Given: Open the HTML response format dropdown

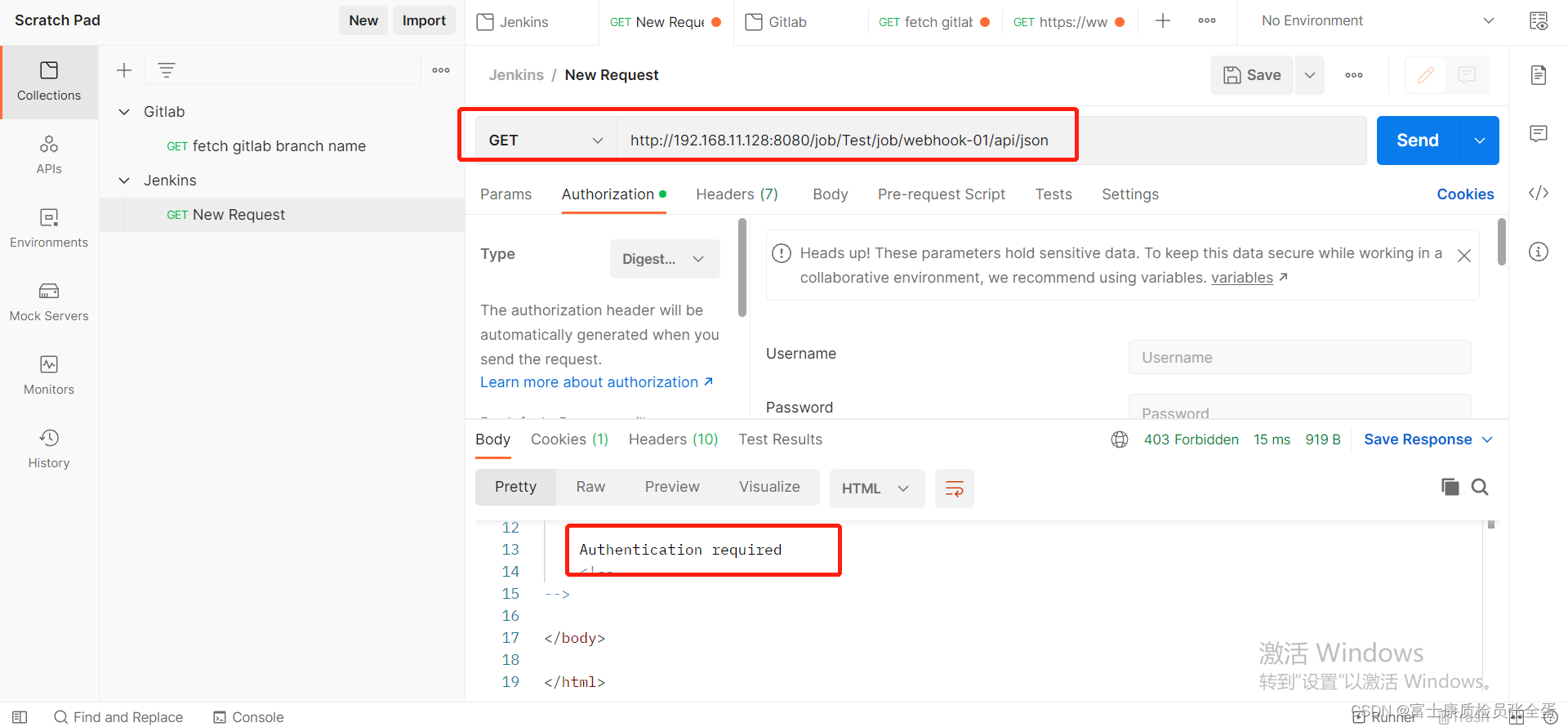Looking at the screenshot, I should pyautogui.click(x=876, y=488).
